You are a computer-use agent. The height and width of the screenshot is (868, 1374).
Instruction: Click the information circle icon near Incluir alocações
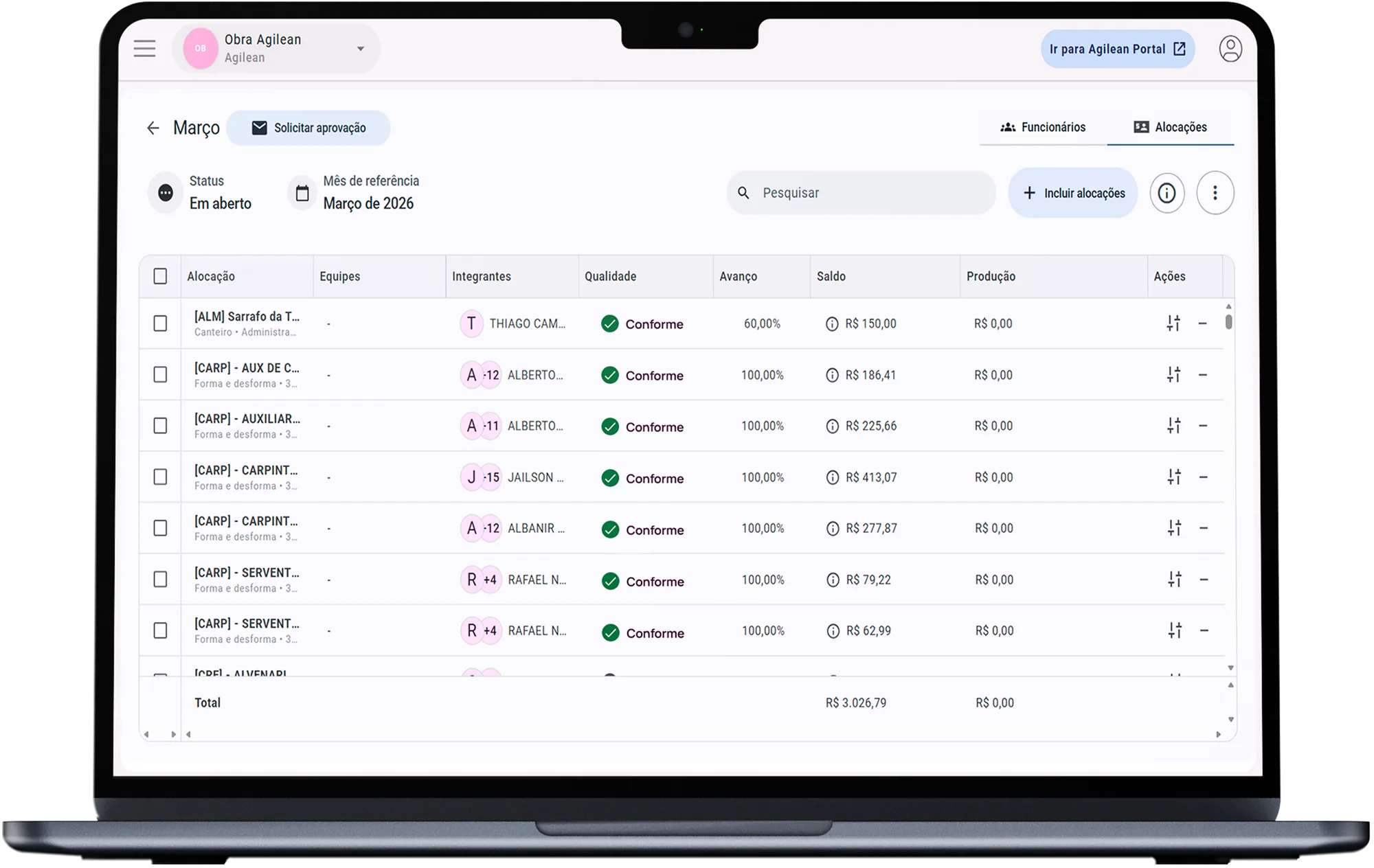coord(1167,193)
